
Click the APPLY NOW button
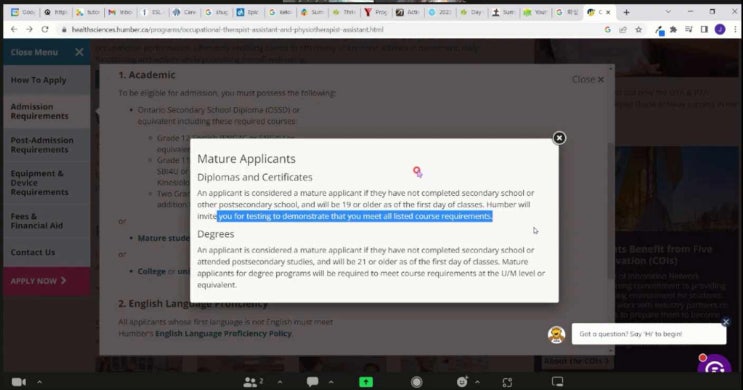pyautogui.click(x=46, y=281)
